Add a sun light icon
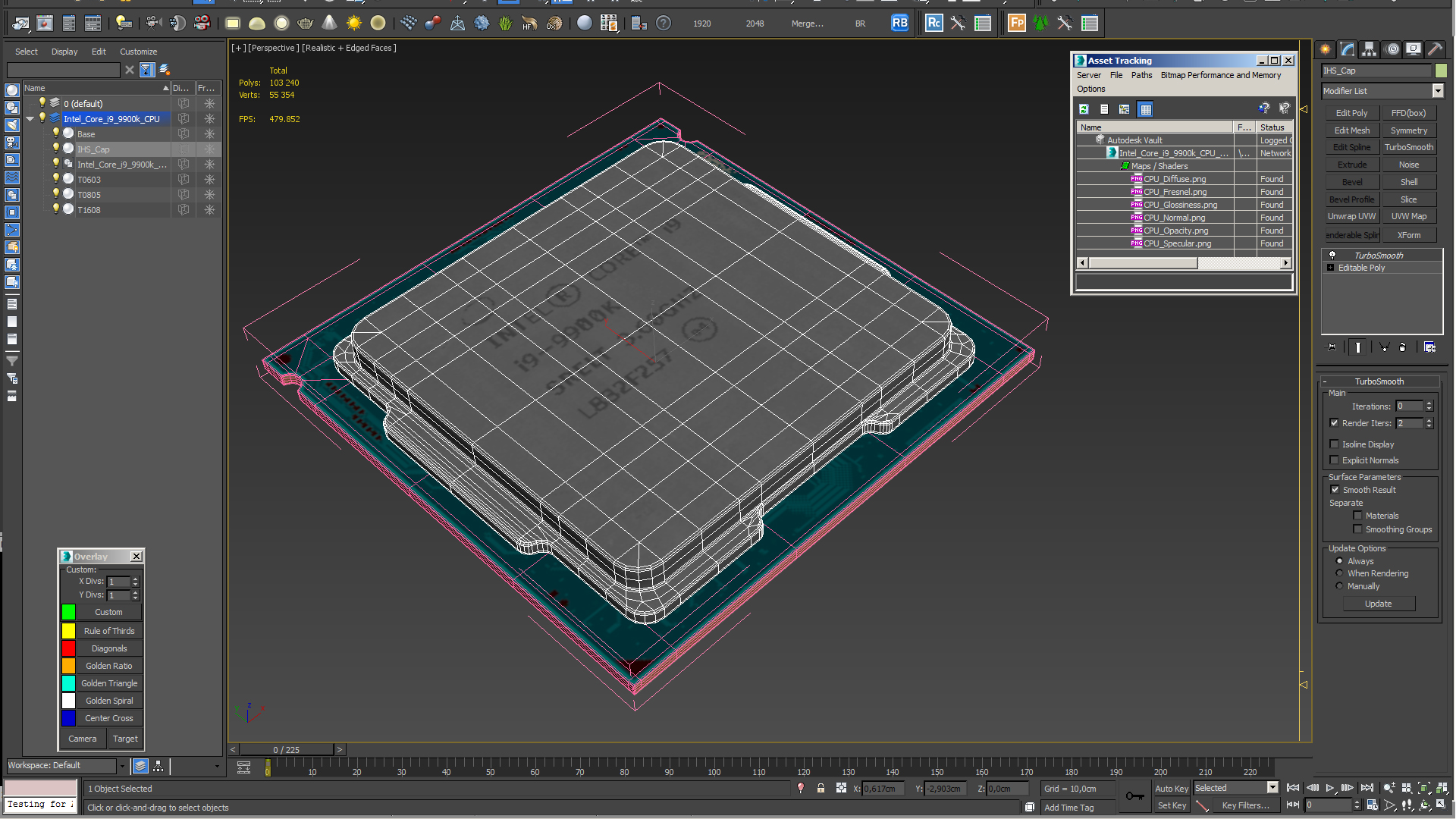Viewport: 1456px width, 819px height. point(354,24)
